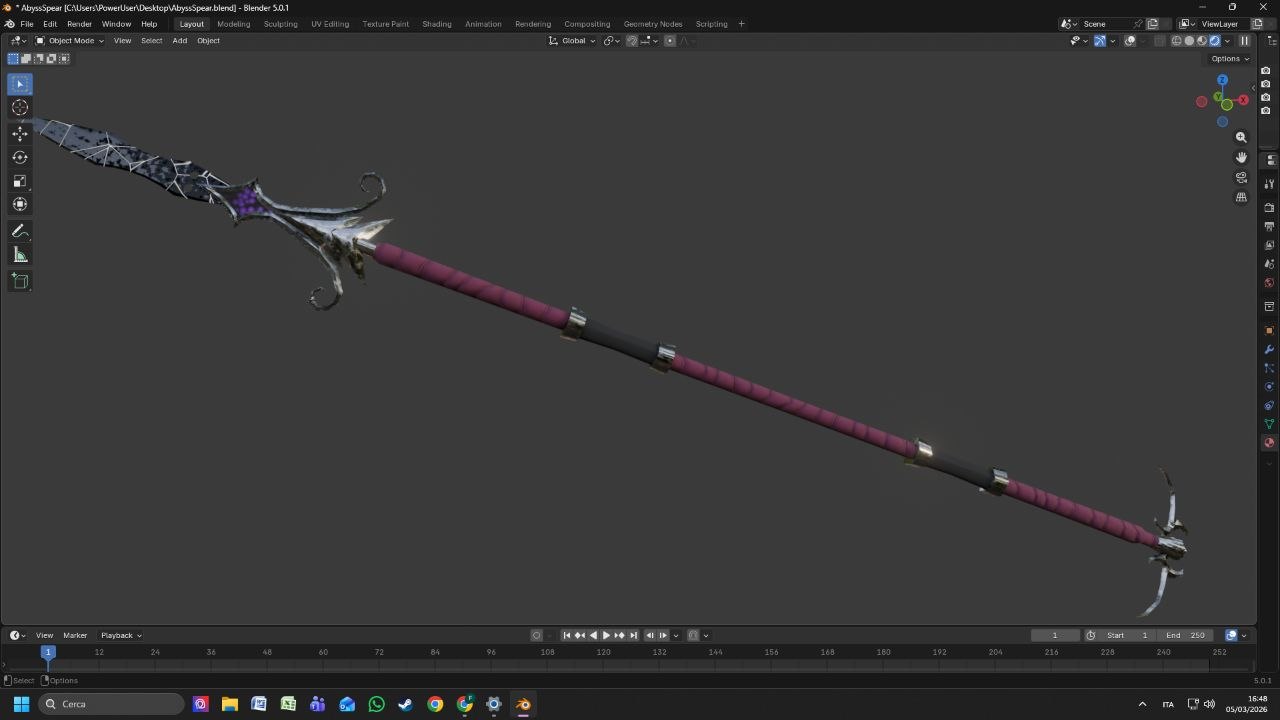Open the Modeling workspace tab

click(x=233, y=23)
